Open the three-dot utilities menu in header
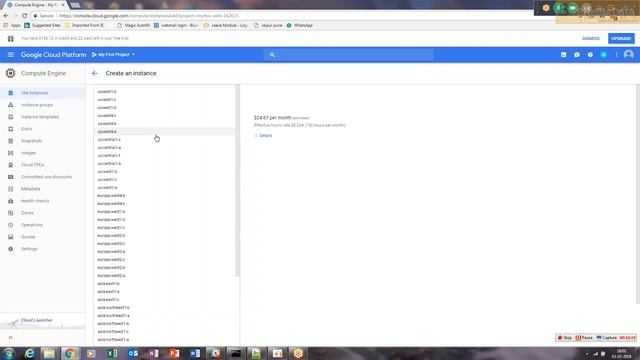The image size is (640, 360). point(616,55)
